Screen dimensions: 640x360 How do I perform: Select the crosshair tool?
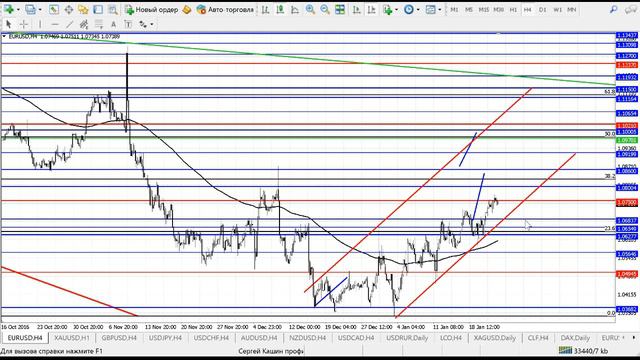pos(24,24)
